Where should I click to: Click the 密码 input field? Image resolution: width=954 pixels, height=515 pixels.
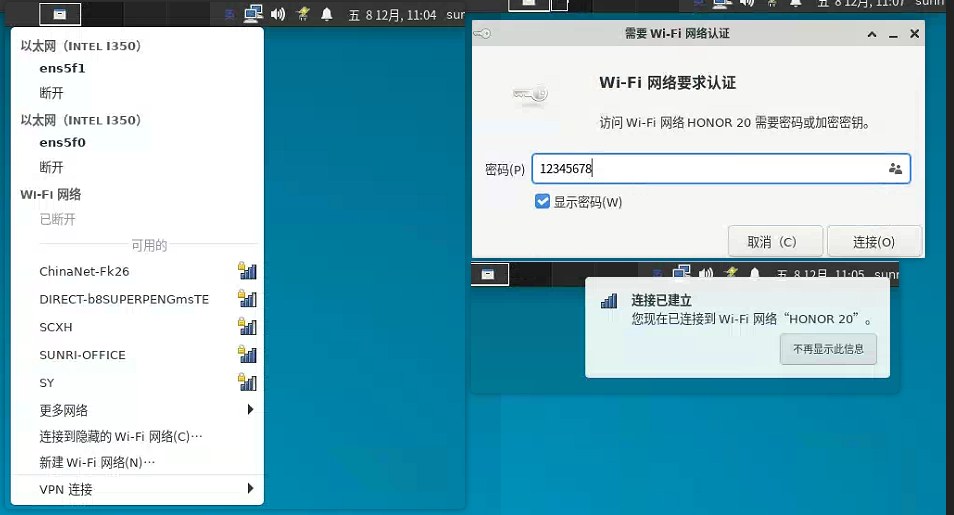coord(705,169)
